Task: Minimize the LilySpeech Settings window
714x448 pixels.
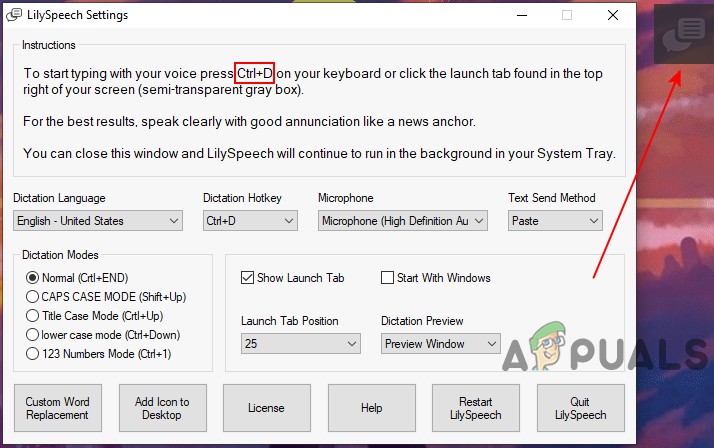Action: point(522,15)
